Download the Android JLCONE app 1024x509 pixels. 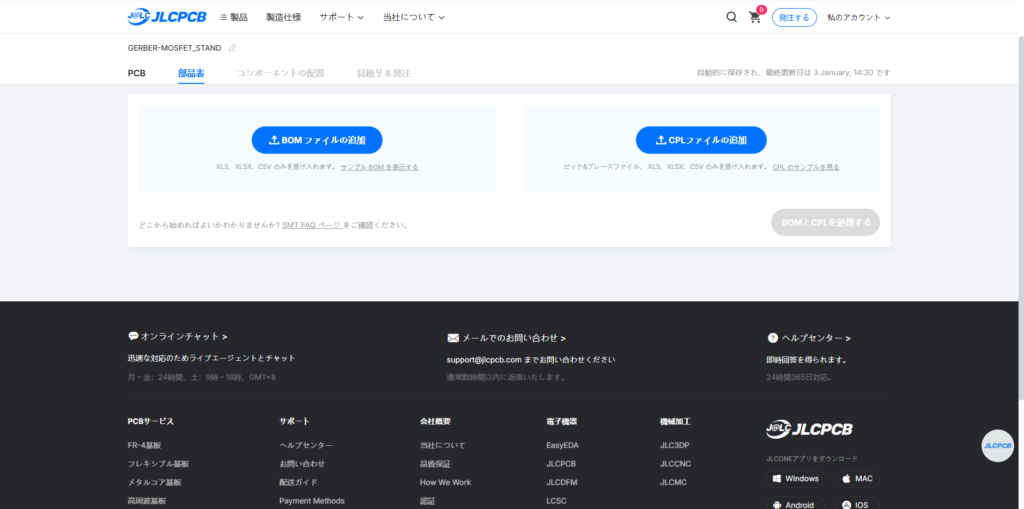pos(795,505)
